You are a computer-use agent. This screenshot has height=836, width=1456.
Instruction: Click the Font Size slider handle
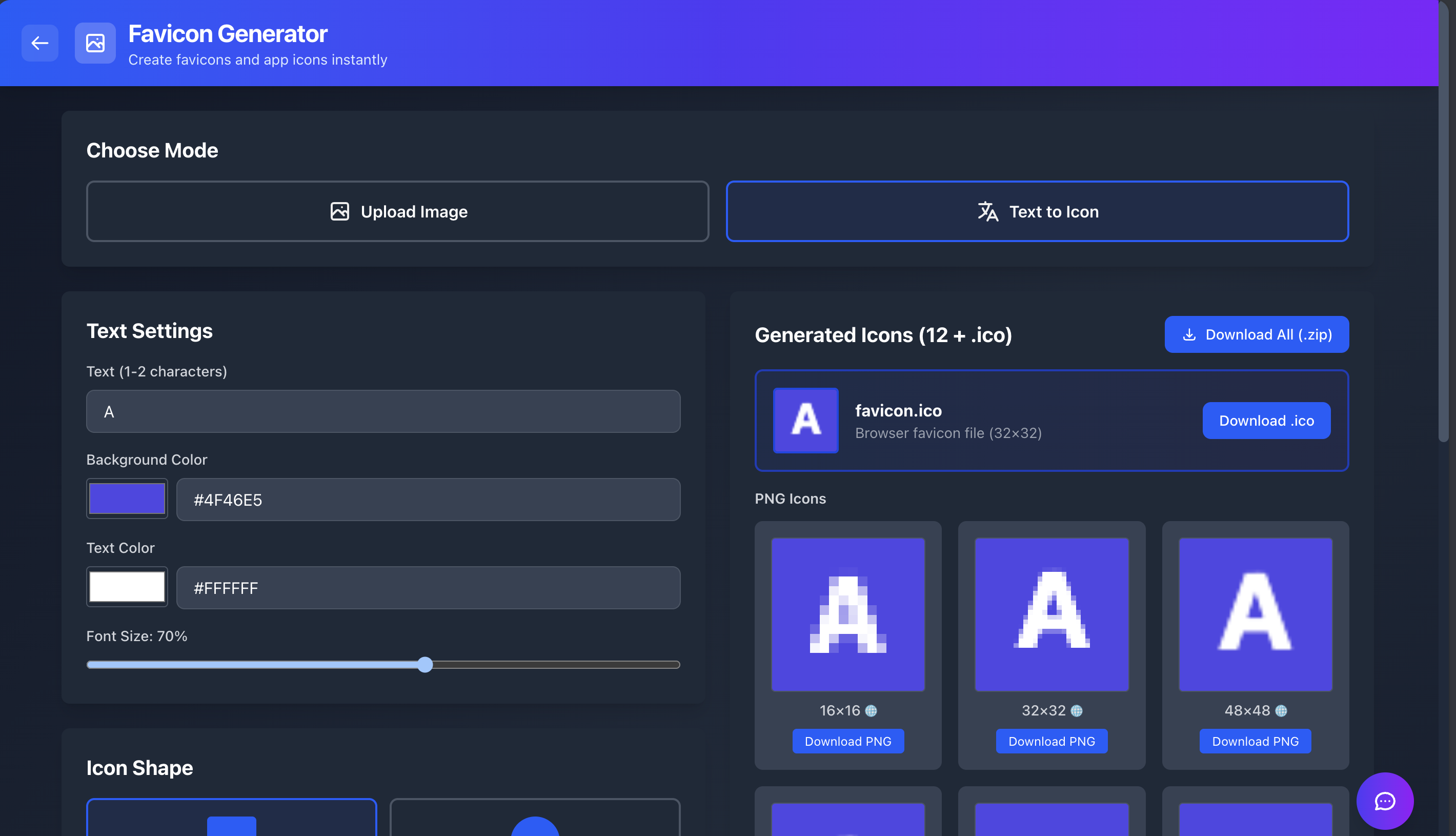(426, 665)
